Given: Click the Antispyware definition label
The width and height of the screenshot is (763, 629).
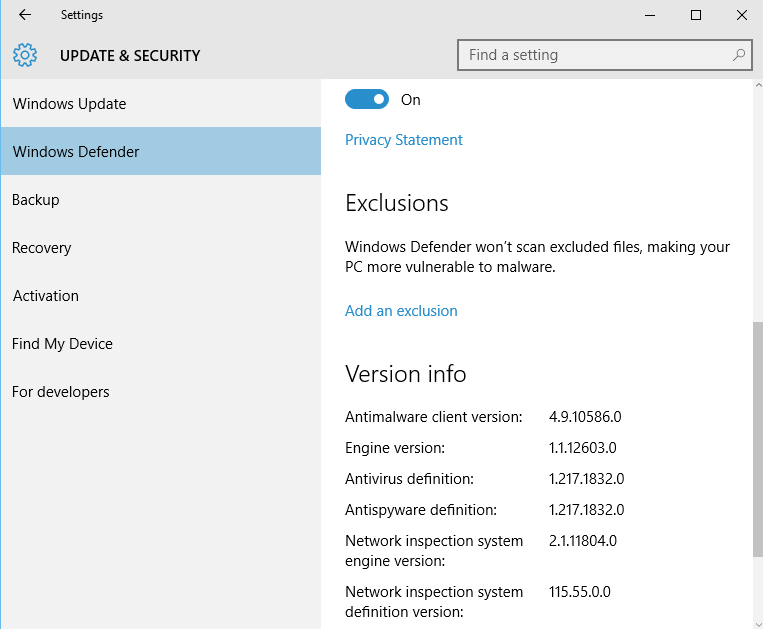Looking at the screenshot, I should (x=421, y=510).
